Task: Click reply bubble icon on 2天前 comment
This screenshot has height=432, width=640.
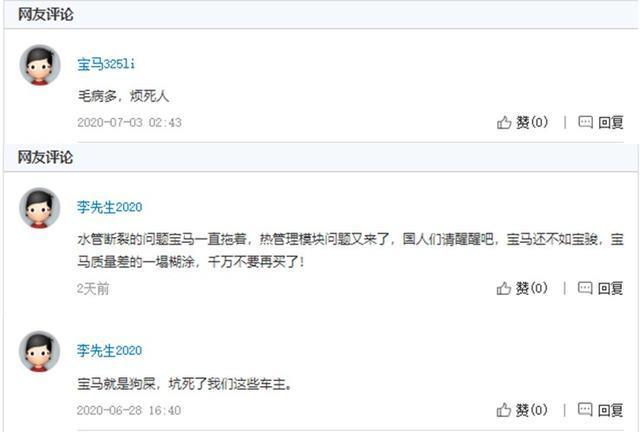Action: pos(585,288)
